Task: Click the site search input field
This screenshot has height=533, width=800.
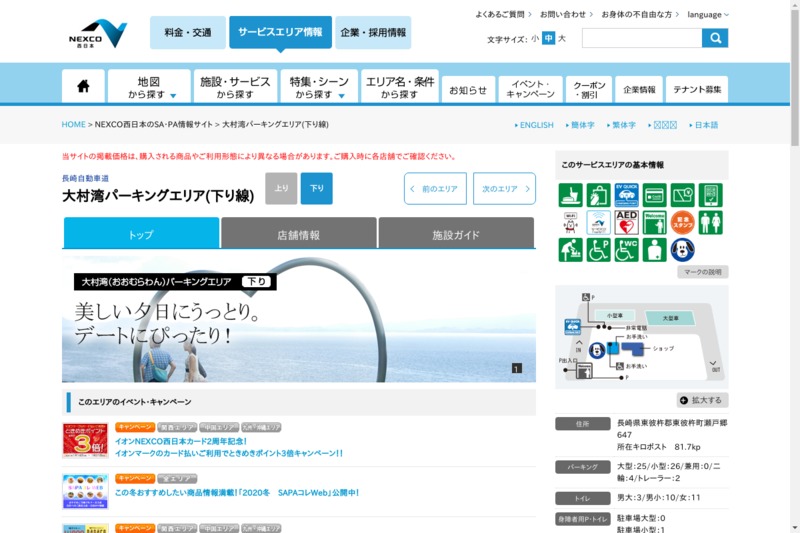Action: (x=641, y=38)
